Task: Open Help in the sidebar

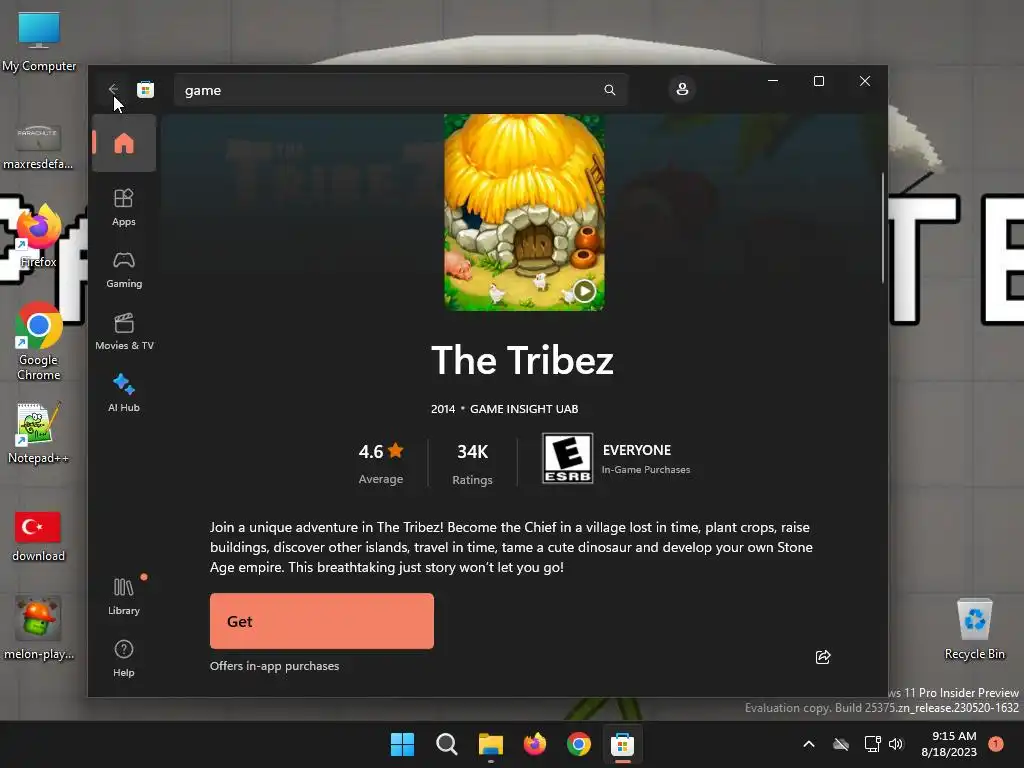Action: [x=124, y=658]
